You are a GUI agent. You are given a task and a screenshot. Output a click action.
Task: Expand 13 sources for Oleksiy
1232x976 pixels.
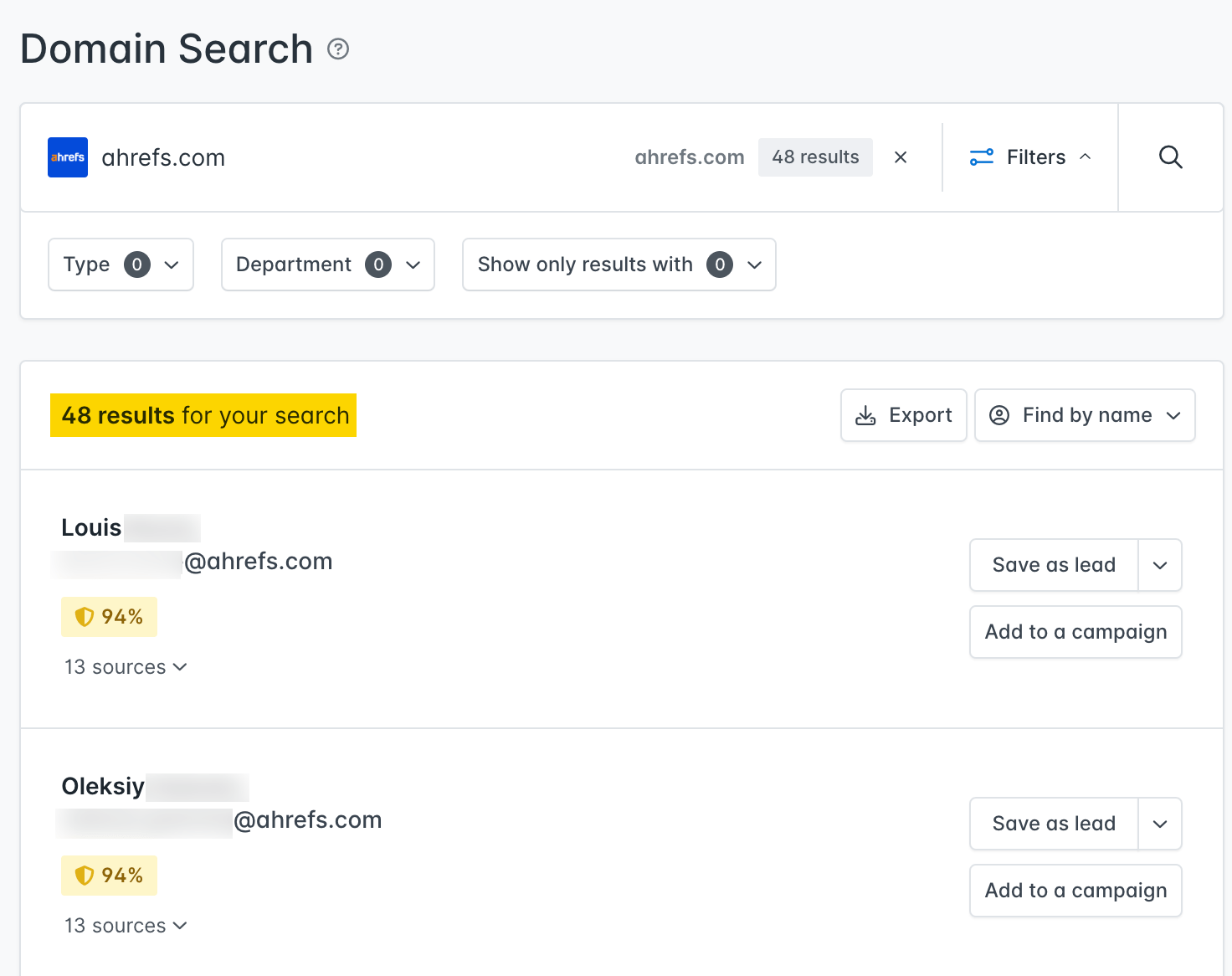click(x=125, y=926)
